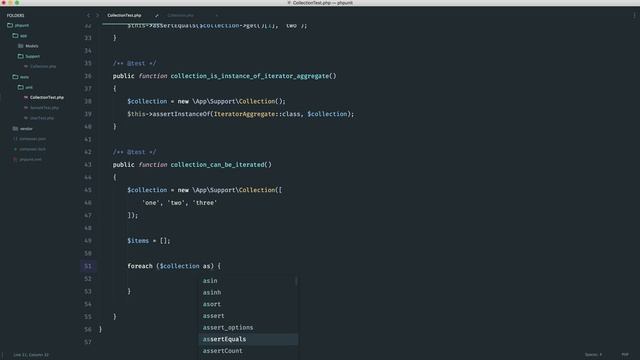Click the $items variable on line 49
This screenshot has width=640, height=360.
click(138, 241)
